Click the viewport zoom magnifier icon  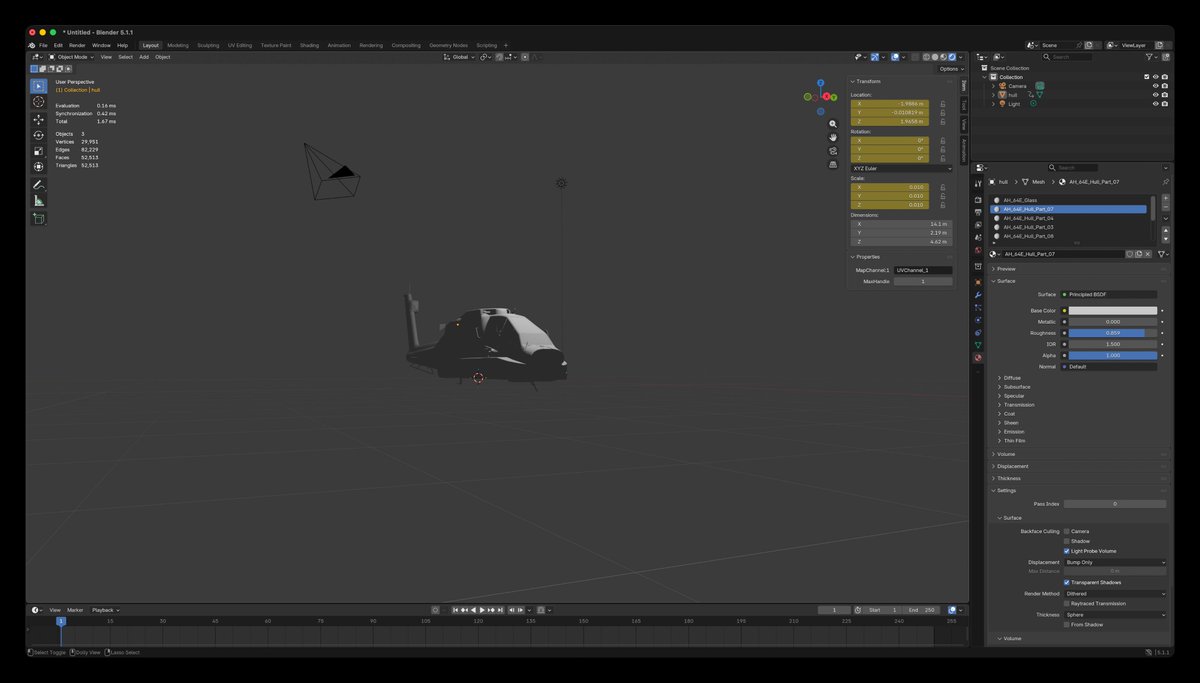pyautogui.click(x=833, y=124)
